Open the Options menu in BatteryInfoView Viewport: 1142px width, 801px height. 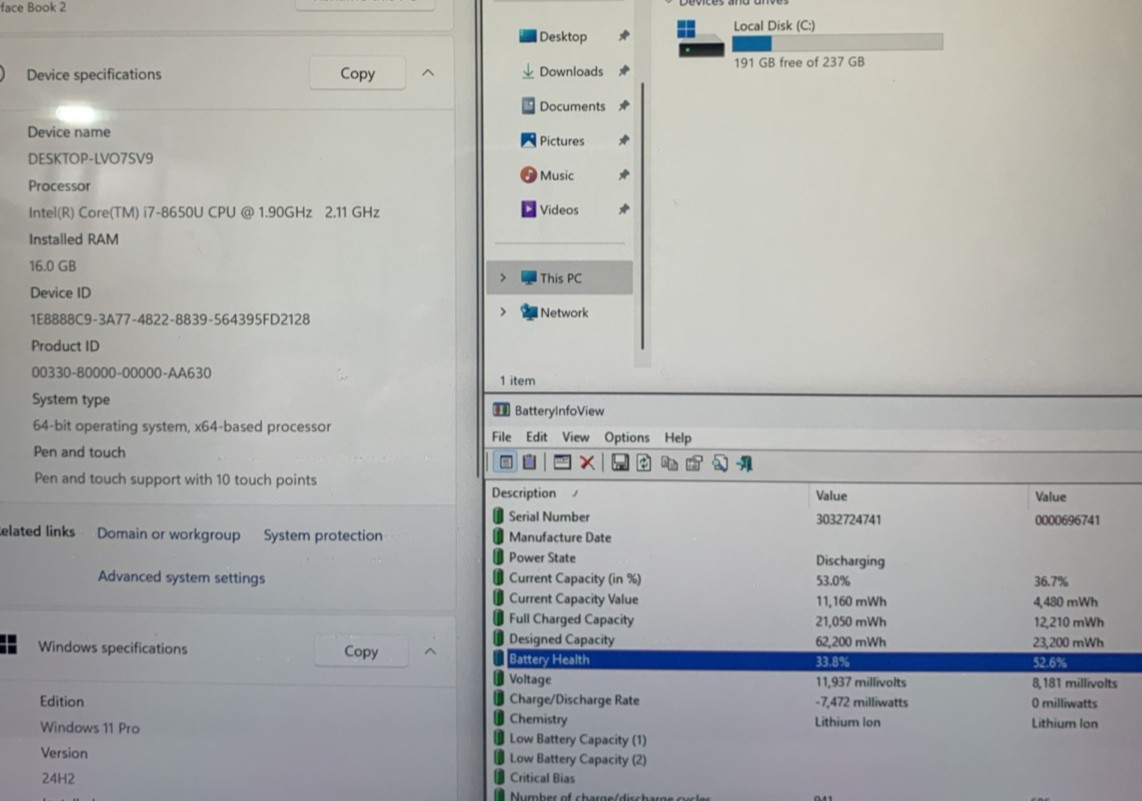point(626,438)
